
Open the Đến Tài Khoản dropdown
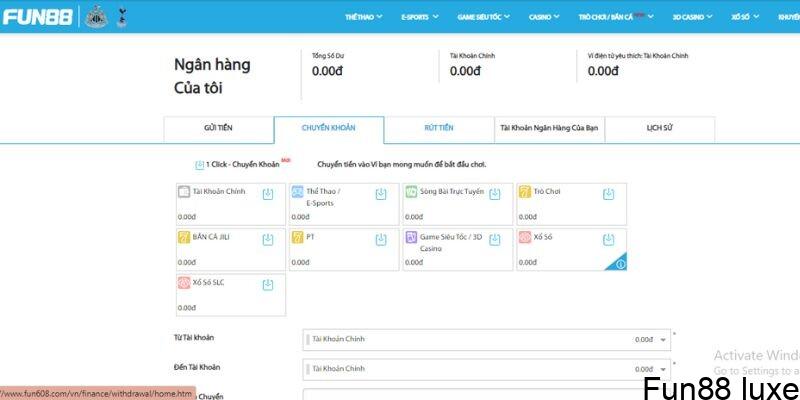[487, 369]
